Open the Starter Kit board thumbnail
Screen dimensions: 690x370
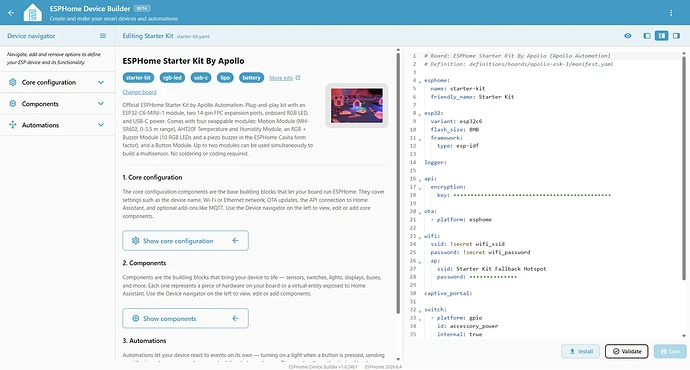(357, 106)
